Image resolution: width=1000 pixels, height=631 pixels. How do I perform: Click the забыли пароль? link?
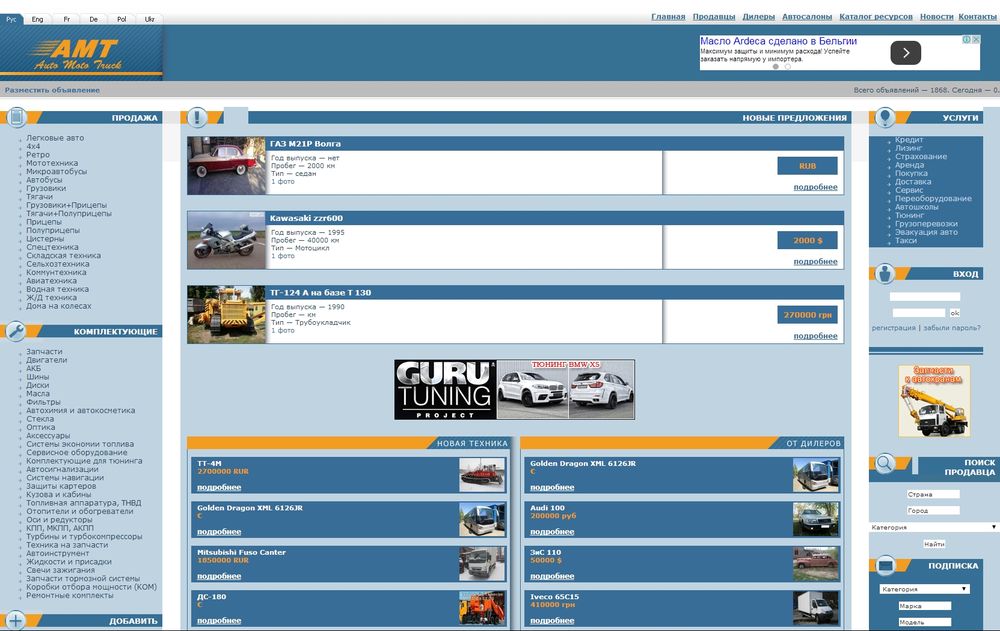(952, 327)
